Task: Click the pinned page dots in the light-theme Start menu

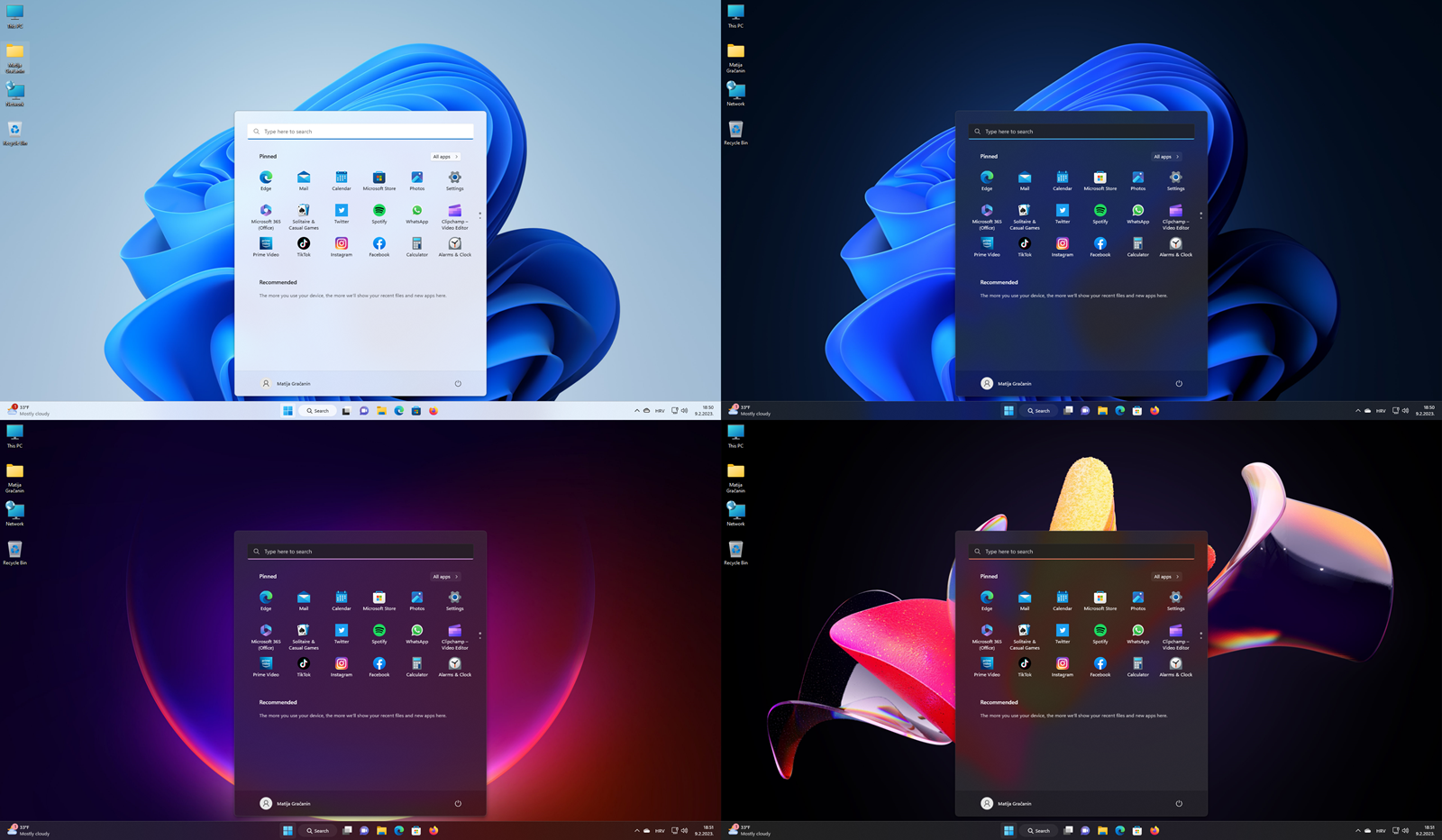Action: pos(479,215)
